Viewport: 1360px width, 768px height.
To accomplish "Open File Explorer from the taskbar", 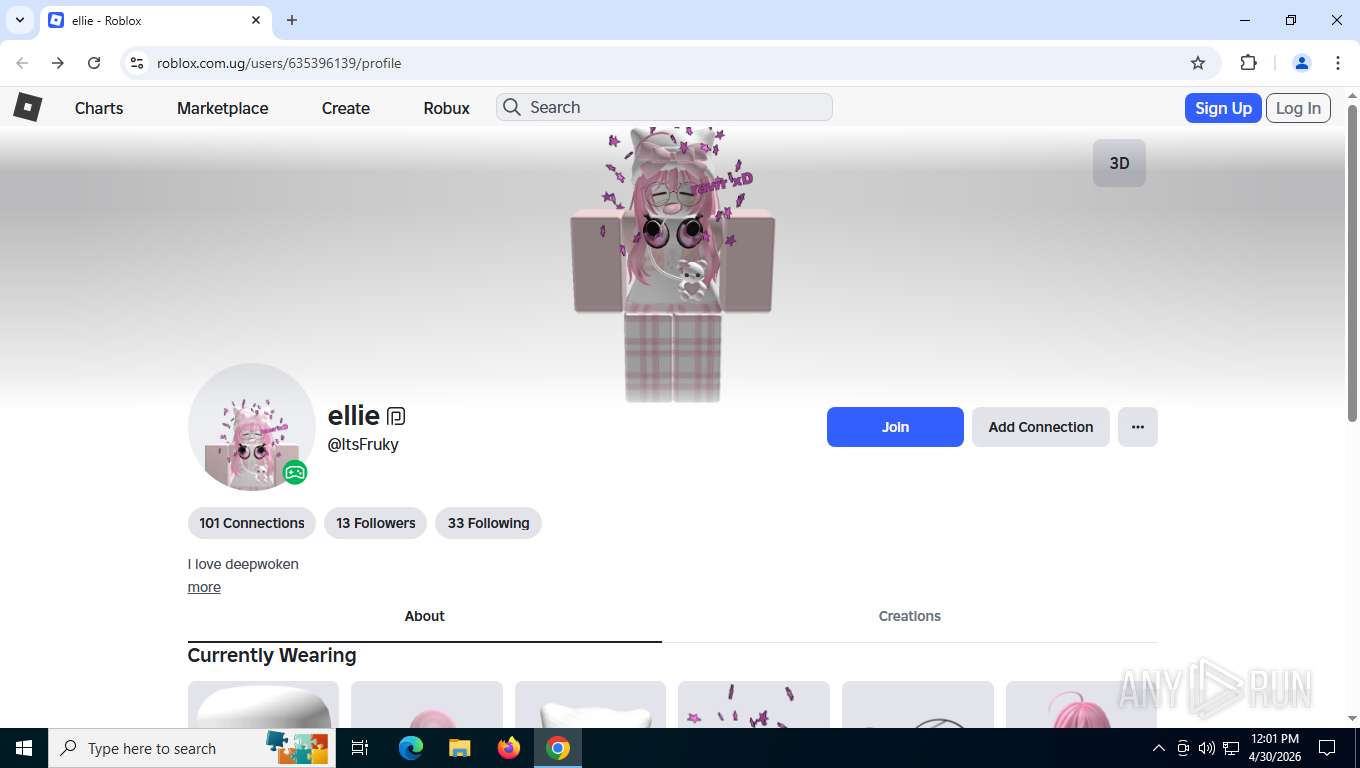I will pos(459,748).
